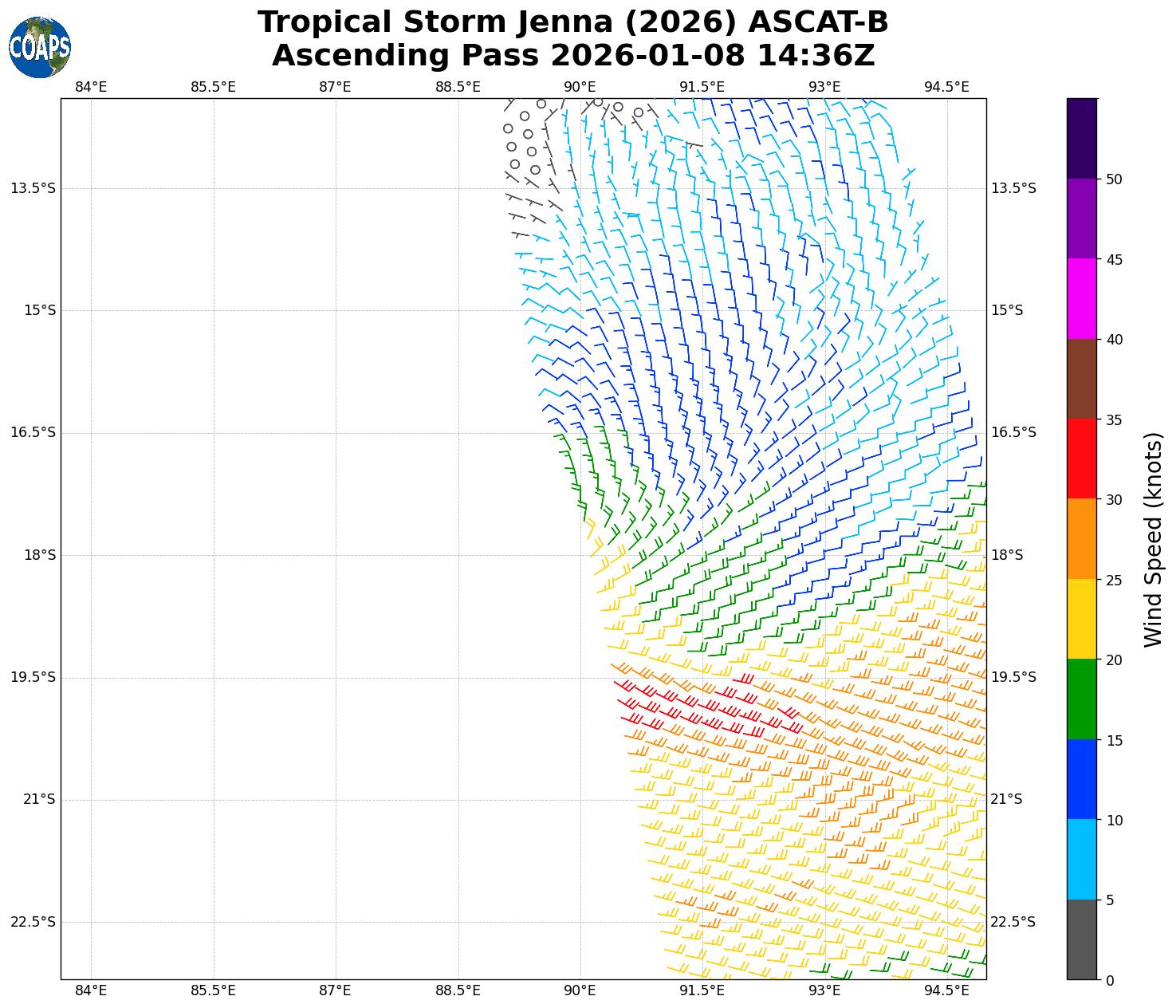Click the 13.5°S label on left axis
The image size is (1176, 1008).
point(33,188)
